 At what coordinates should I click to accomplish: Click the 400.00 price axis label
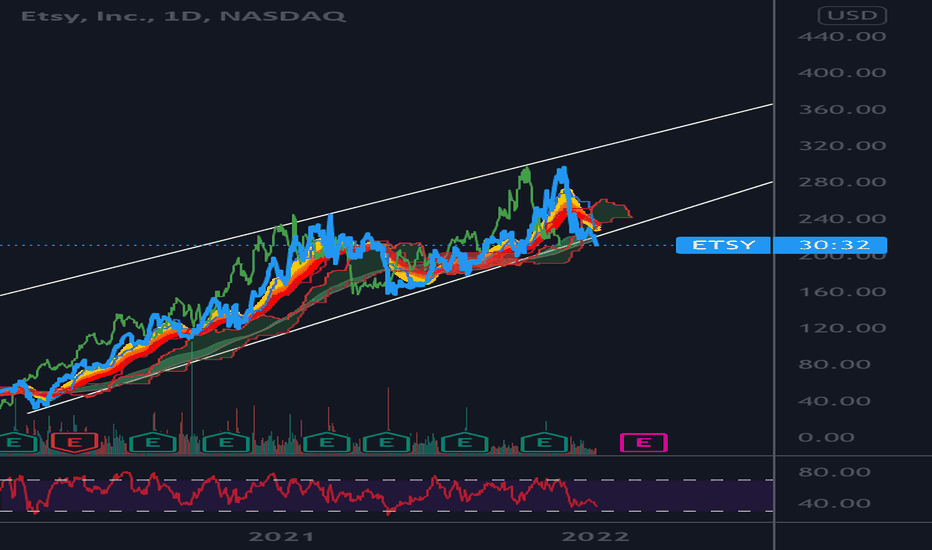[842, 73]
